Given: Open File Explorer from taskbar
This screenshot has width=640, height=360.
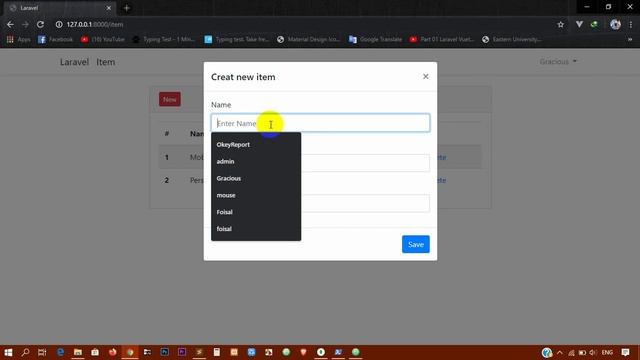Looking at the screenshot, I should (78, 352).
